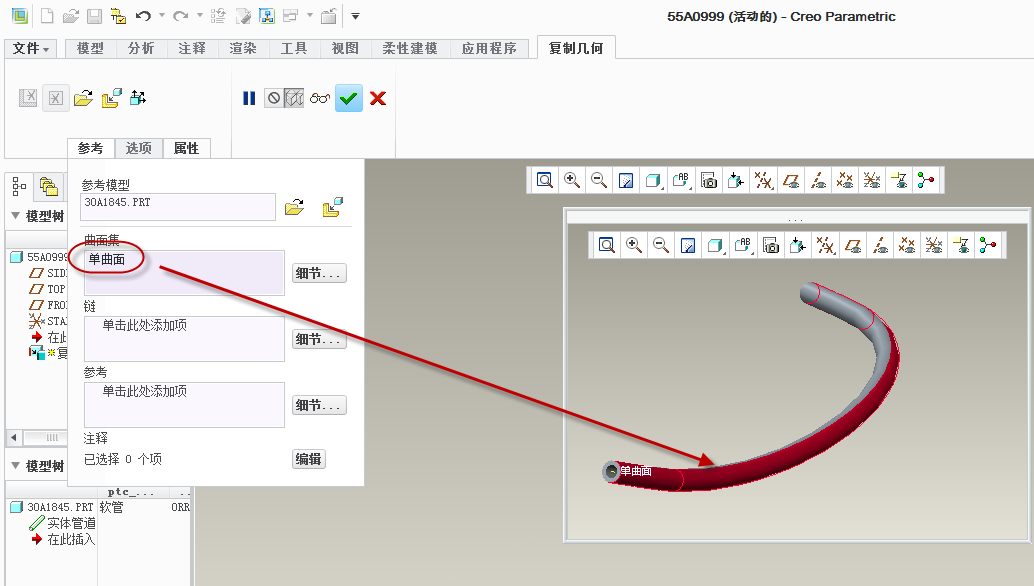Click the View Manager camera icon on main toolbar
The image size is (1034, 586).
point(708,180)
